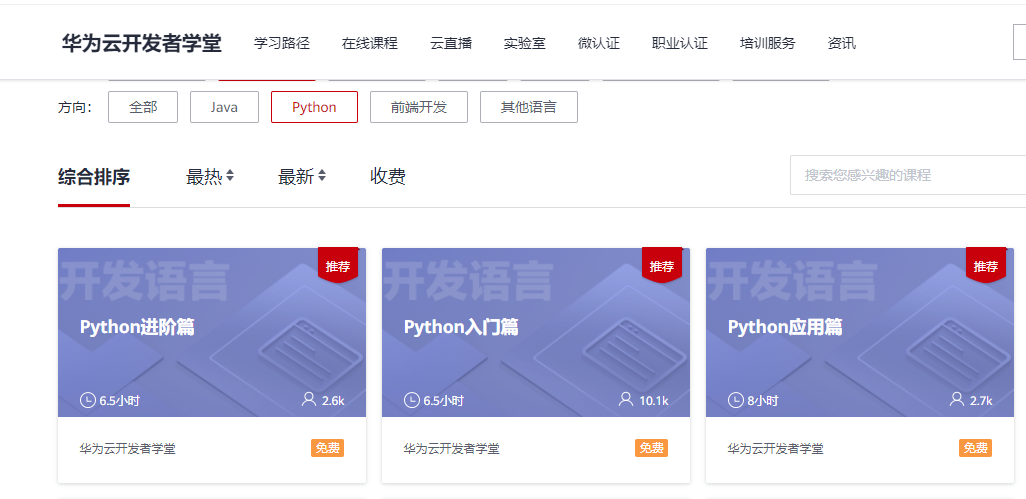
Task: Click 华为云开发者学堂 provider under Python进阶篇
Action: click(x=128, y=449)
